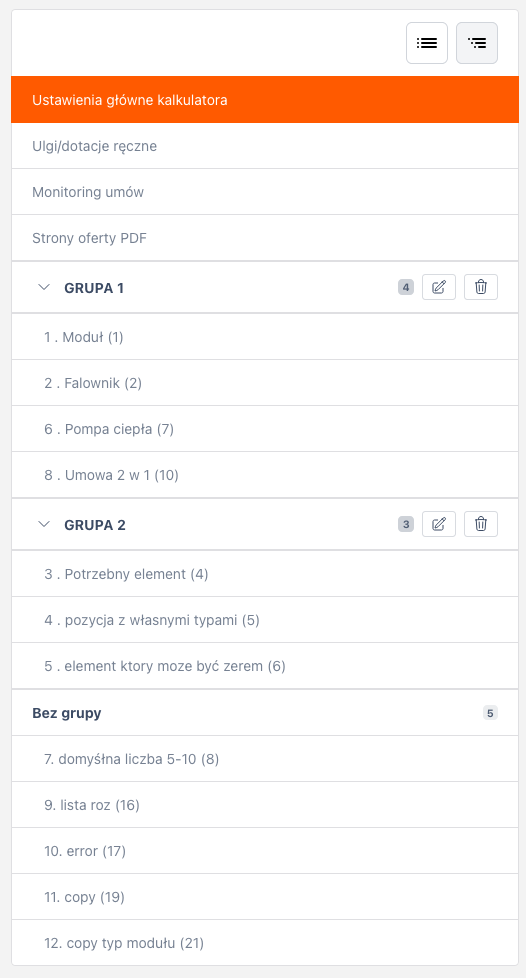Collapse GRUPA 2 chevron
Image resolution: width=526 pixels, height=978 pixels.
click(x=44, y=525)
